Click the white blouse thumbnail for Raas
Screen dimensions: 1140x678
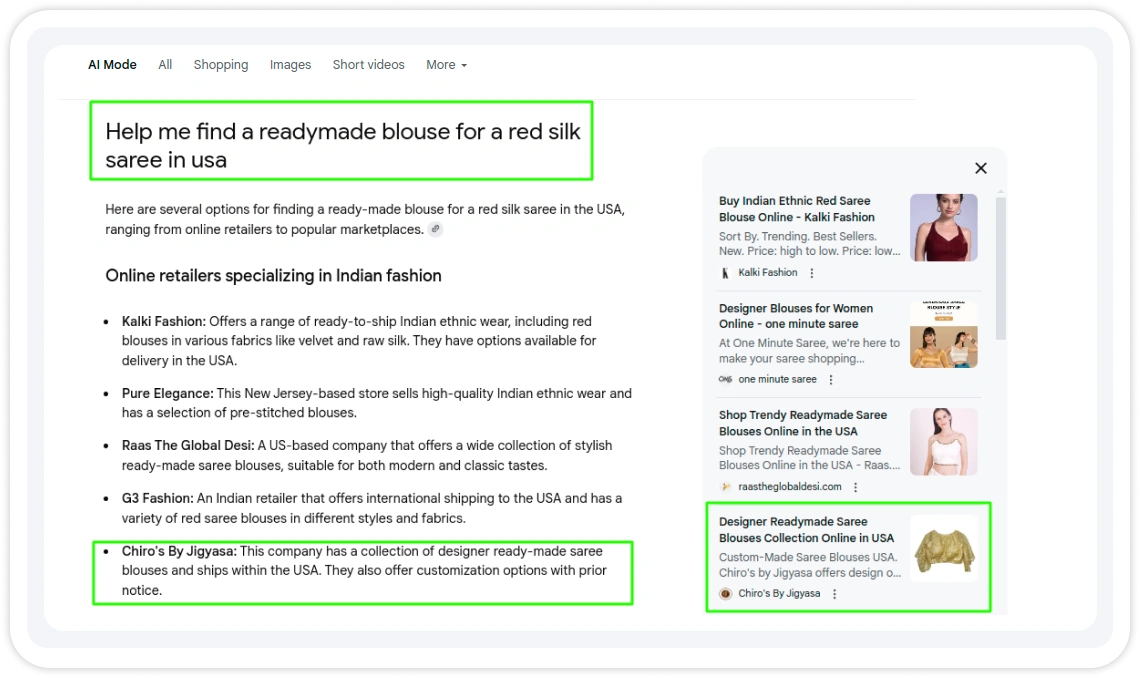point(944,441)
